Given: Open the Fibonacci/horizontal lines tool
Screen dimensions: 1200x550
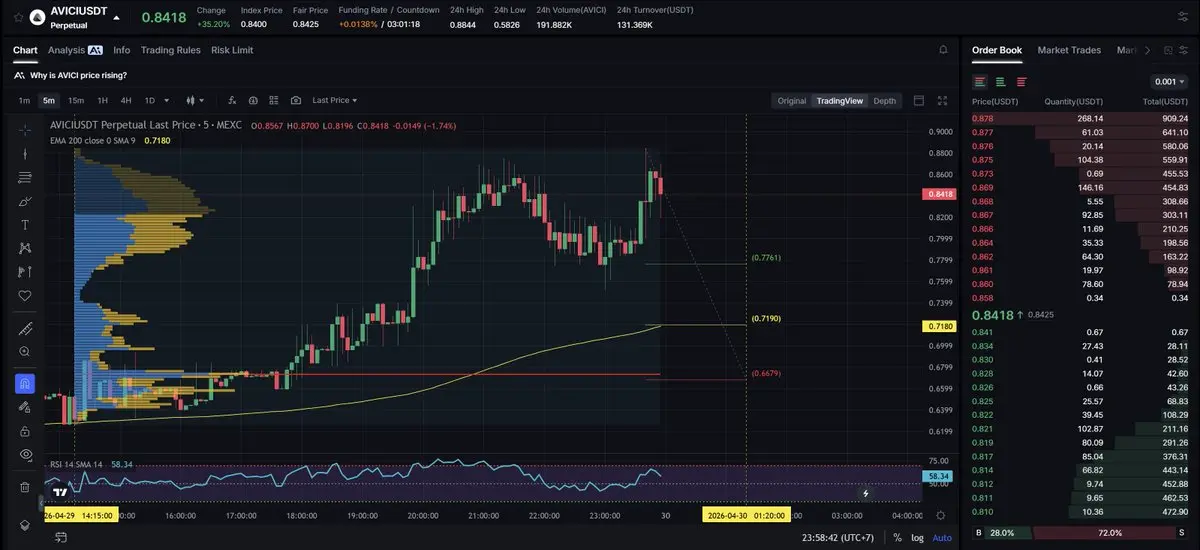Looking at the screenshot, I should 25,177.
